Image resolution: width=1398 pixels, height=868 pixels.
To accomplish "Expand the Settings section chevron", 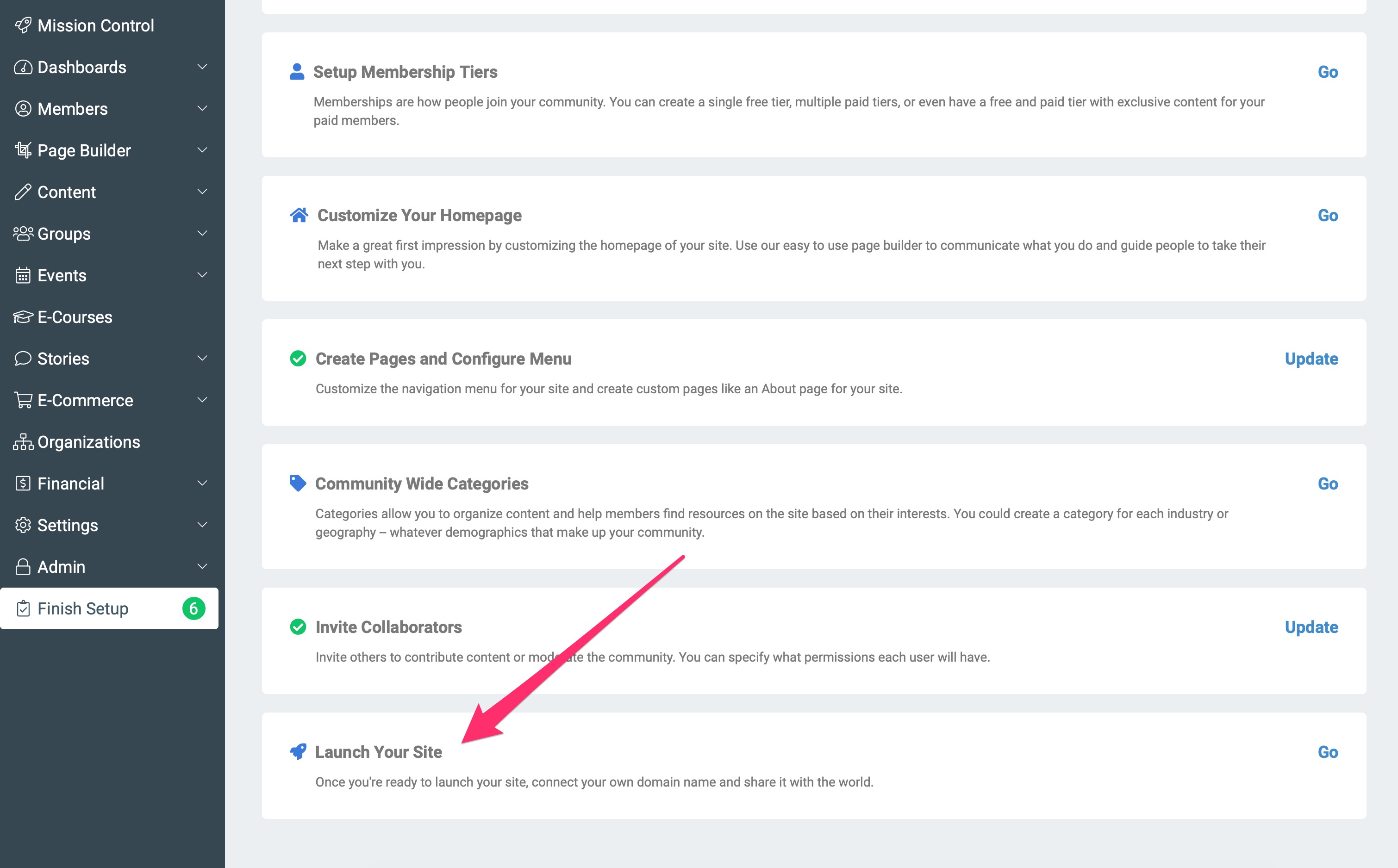I will pyautogui.click(x=202, y=525).
